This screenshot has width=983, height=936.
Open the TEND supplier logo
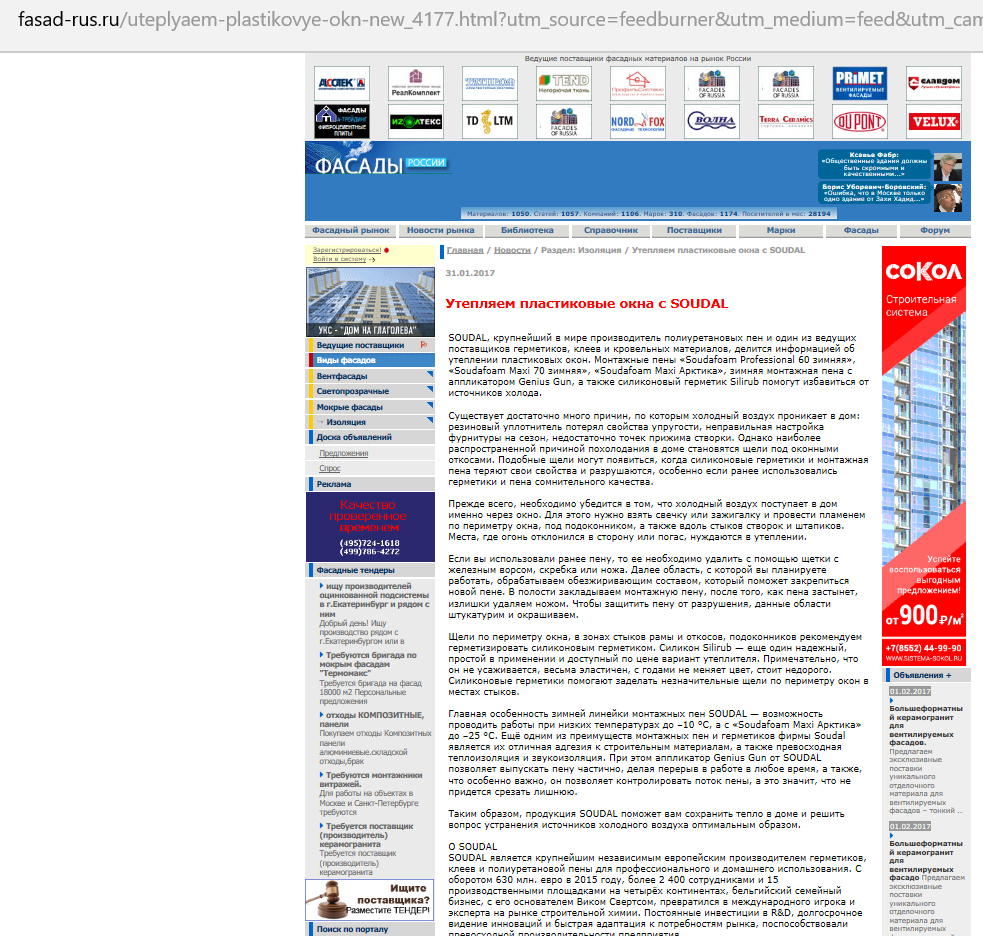point(564,83)
